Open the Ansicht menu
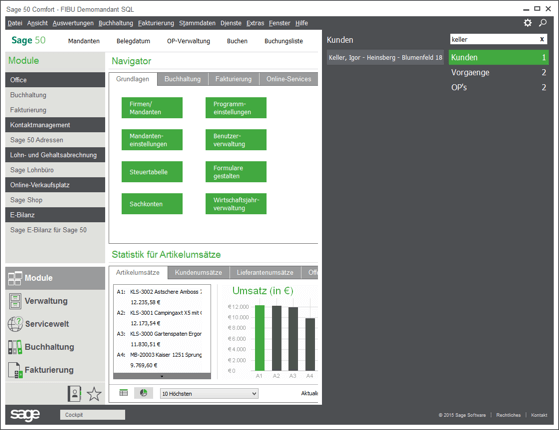 (x=37, y=23)
